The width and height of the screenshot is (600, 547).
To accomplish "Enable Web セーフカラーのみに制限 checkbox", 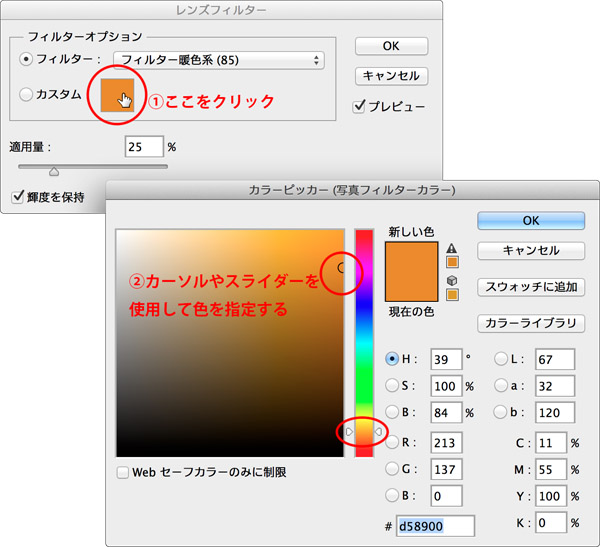I will pos(123,472).
